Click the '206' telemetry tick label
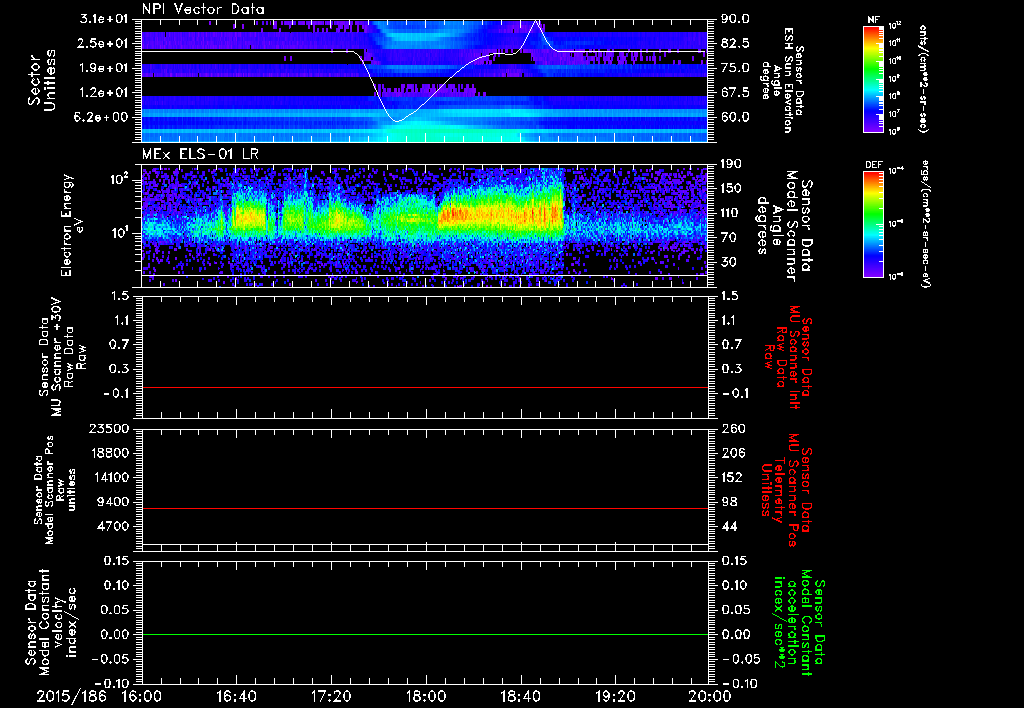The width and height of the screenshot is (1024, 708). tap(733, 453)
